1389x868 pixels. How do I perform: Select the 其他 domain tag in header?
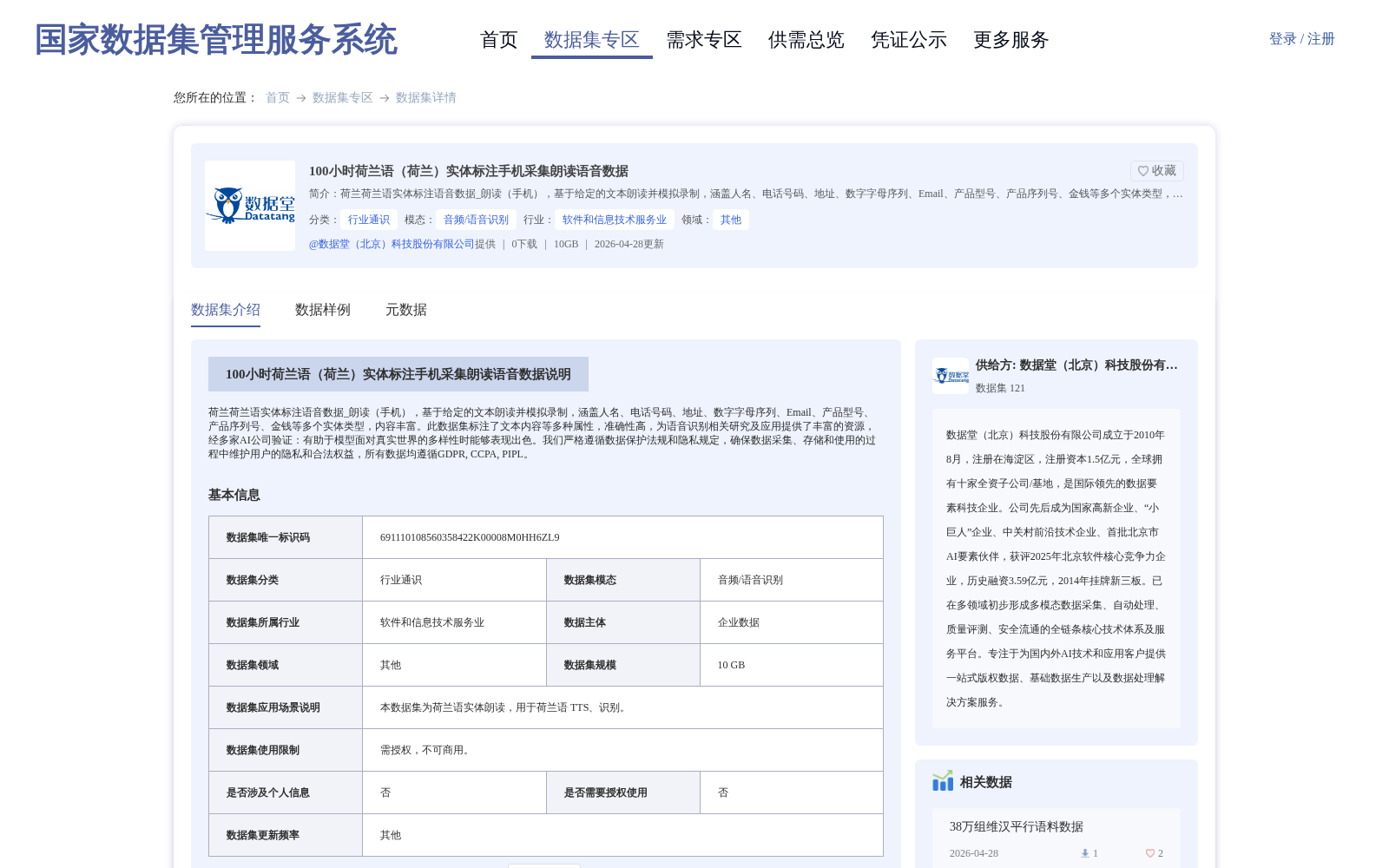pyautogui.click(x=731, y=220)
